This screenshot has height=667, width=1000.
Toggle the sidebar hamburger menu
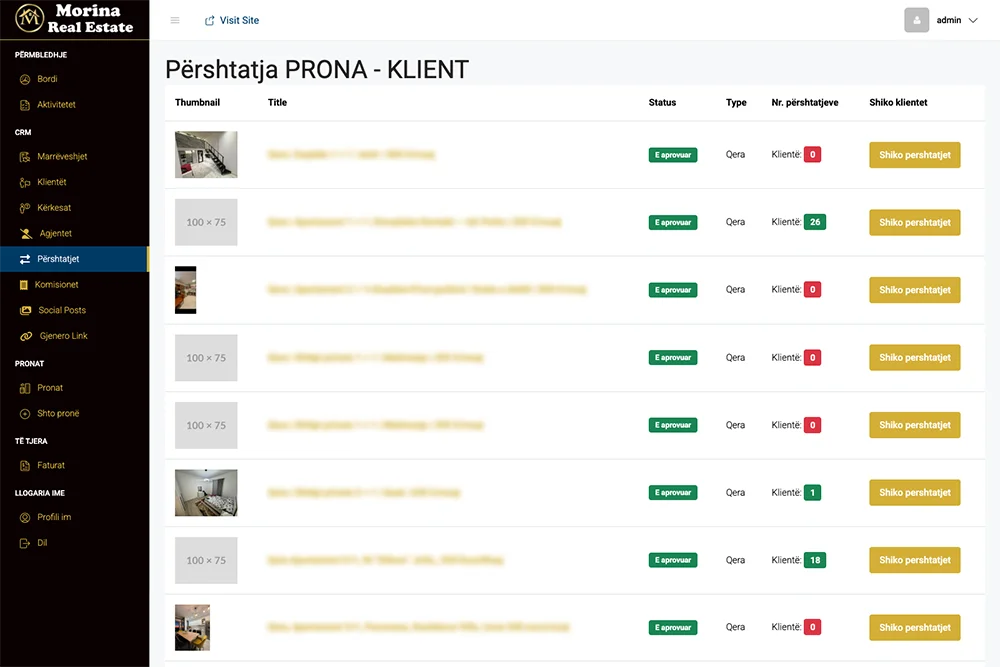(x=175, y=20)
